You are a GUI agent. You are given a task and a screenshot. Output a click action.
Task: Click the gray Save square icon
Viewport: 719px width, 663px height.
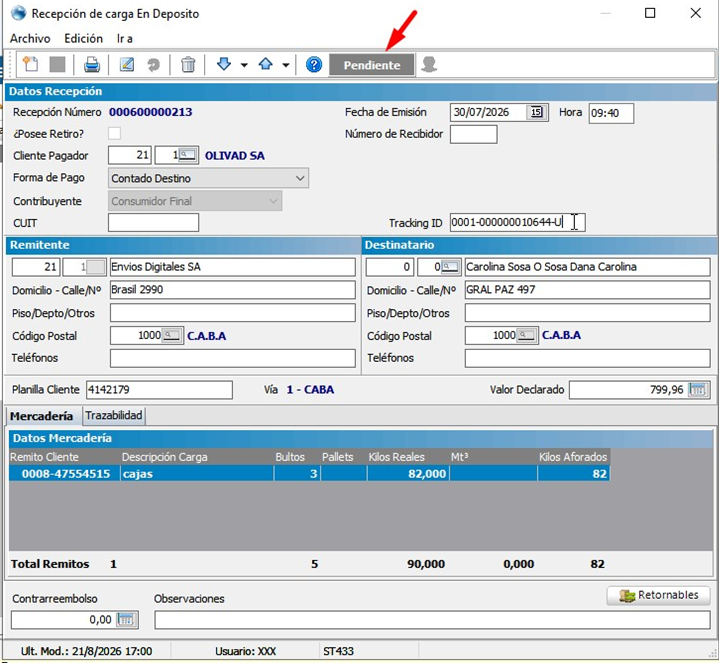(57, 65)
